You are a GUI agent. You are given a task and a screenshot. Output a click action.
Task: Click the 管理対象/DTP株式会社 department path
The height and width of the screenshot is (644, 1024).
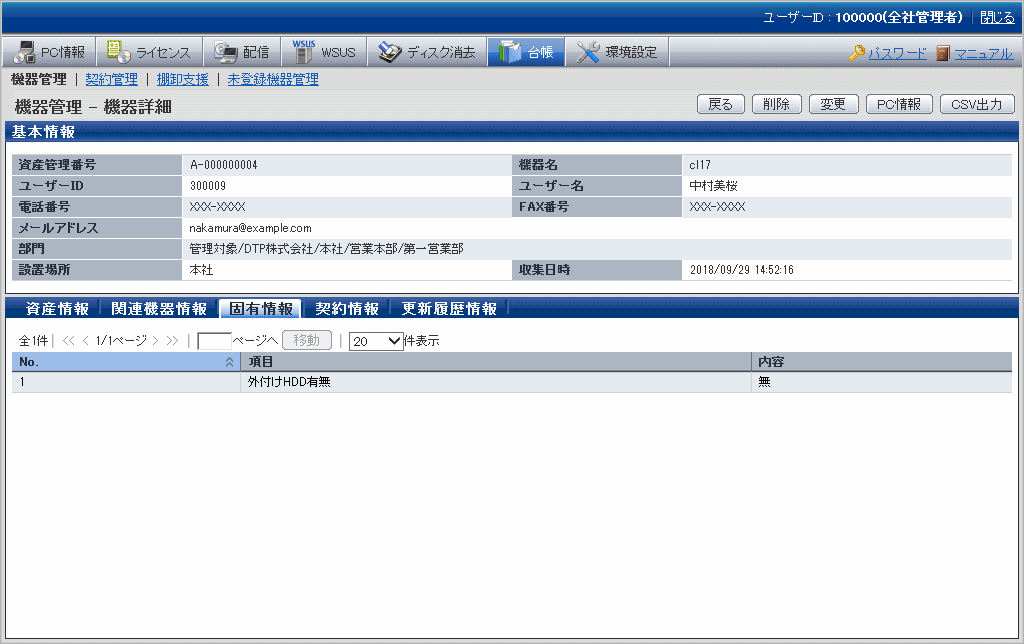327,249
